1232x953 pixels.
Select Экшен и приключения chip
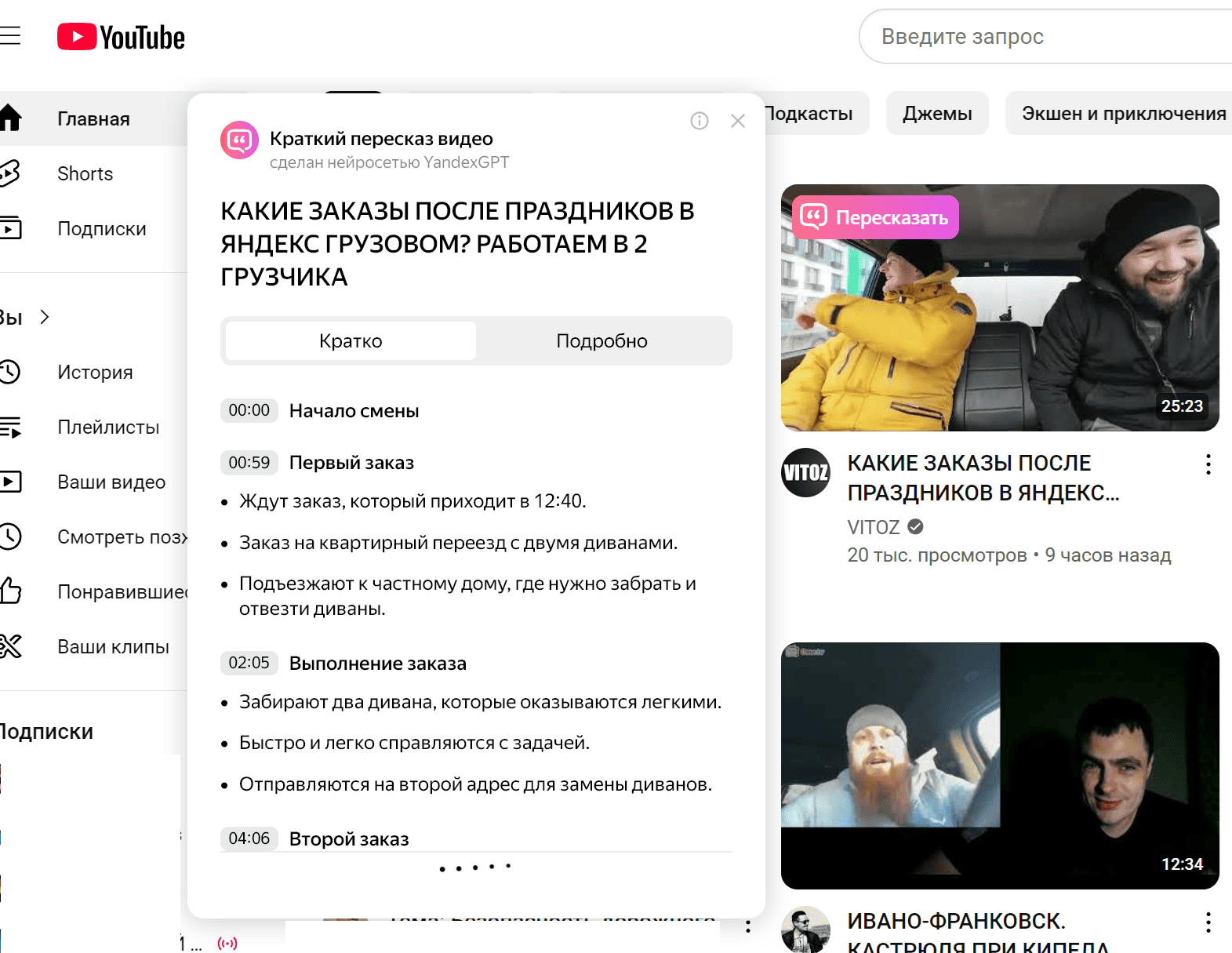click(1123, 114)
